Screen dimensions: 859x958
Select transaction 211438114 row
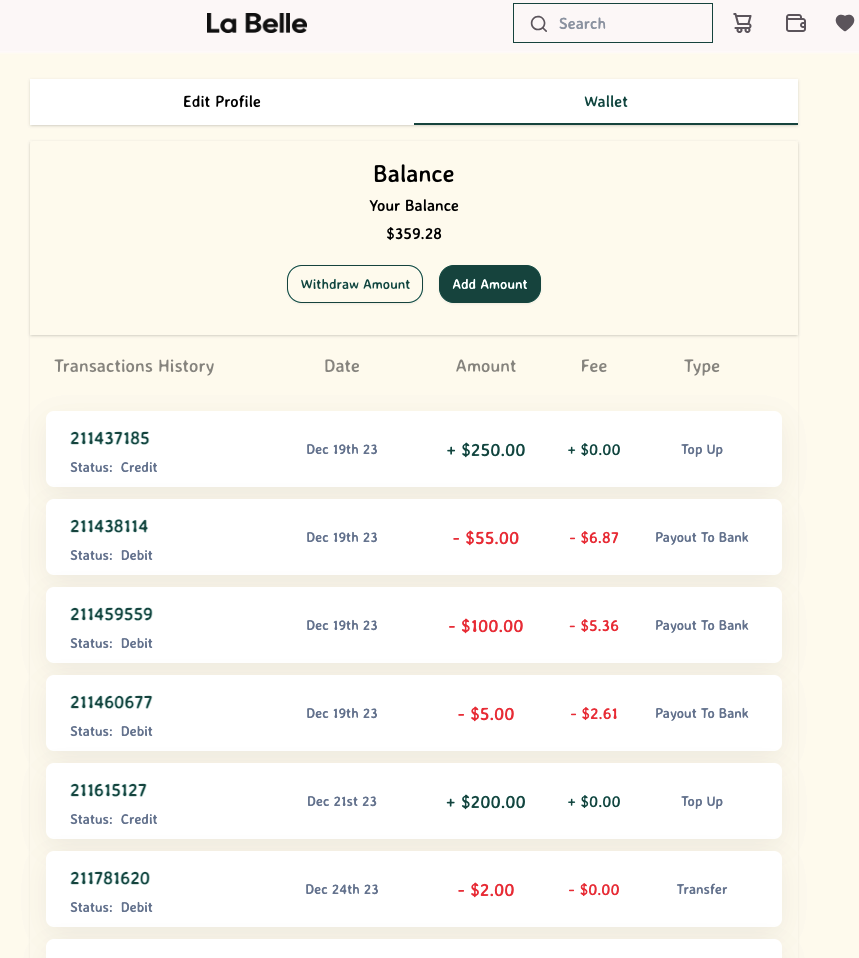[413, 537]
